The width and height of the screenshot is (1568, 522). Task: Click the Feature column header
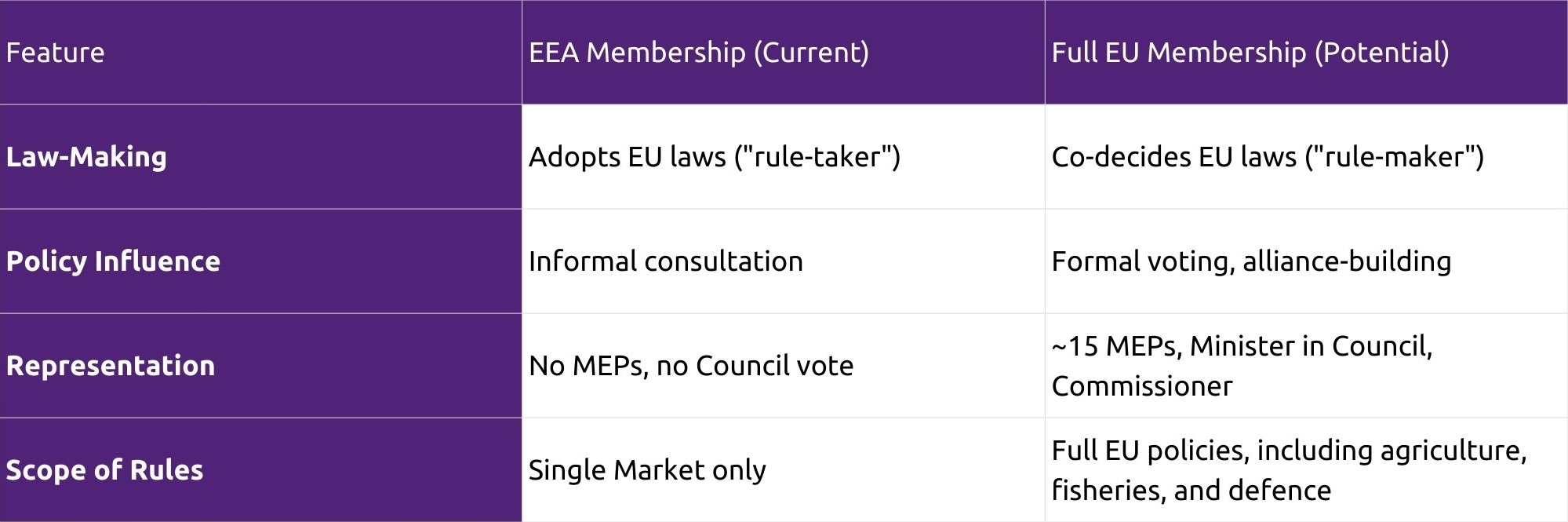[260, 52]
